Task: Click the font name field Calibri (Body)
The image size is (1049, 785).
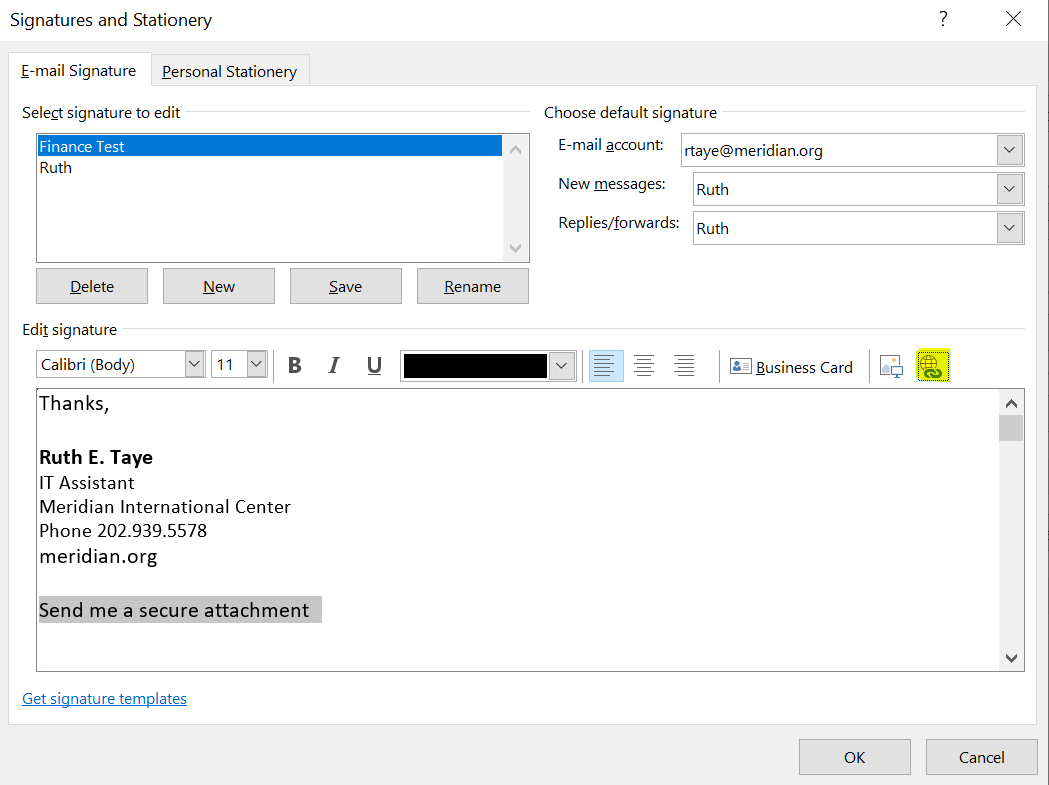Action: click(x=112, y=365)
